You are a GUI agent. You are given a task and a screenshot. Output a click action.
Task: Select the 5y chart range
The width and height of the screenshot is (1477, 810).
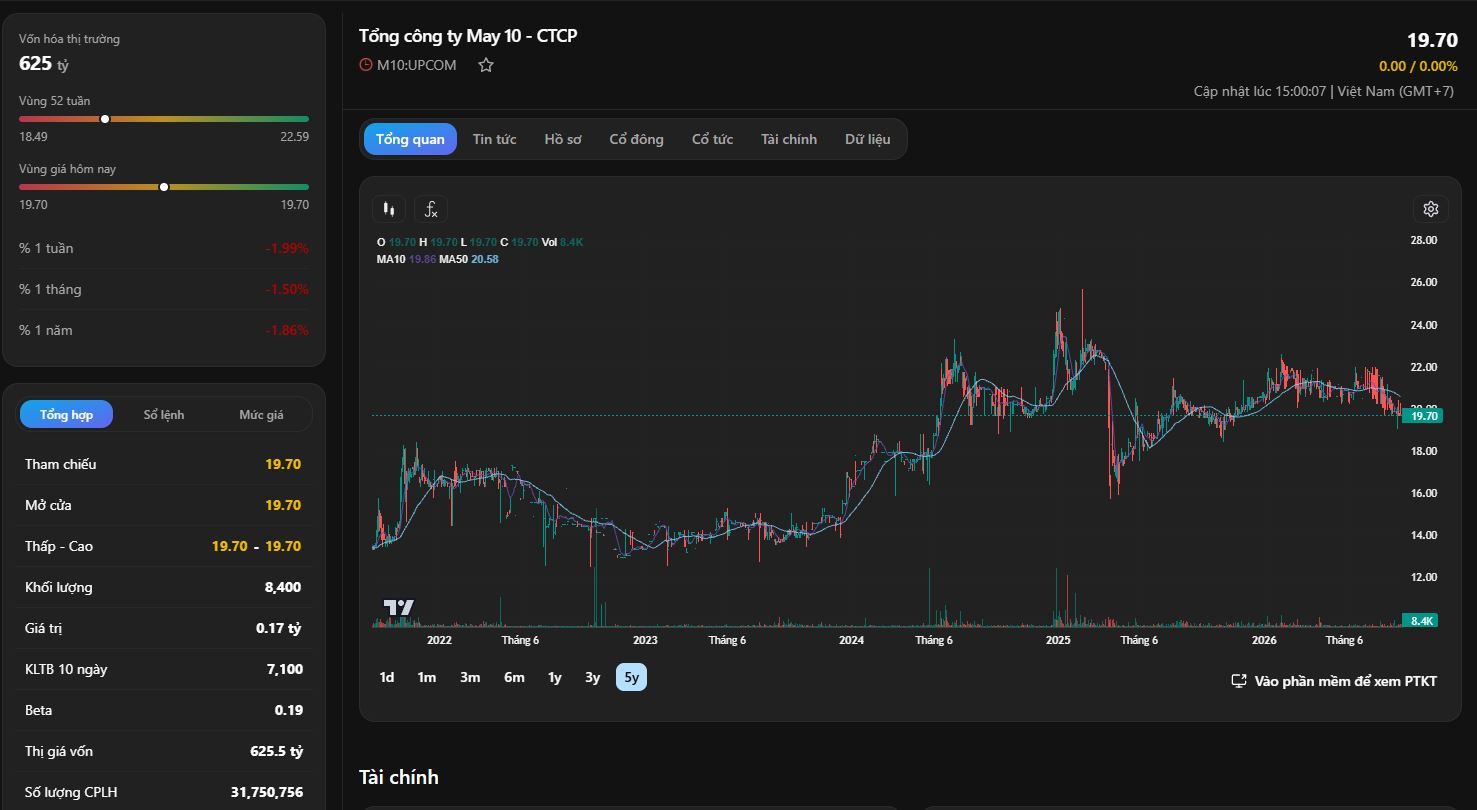pyautogui.click(x=632, y=677)
